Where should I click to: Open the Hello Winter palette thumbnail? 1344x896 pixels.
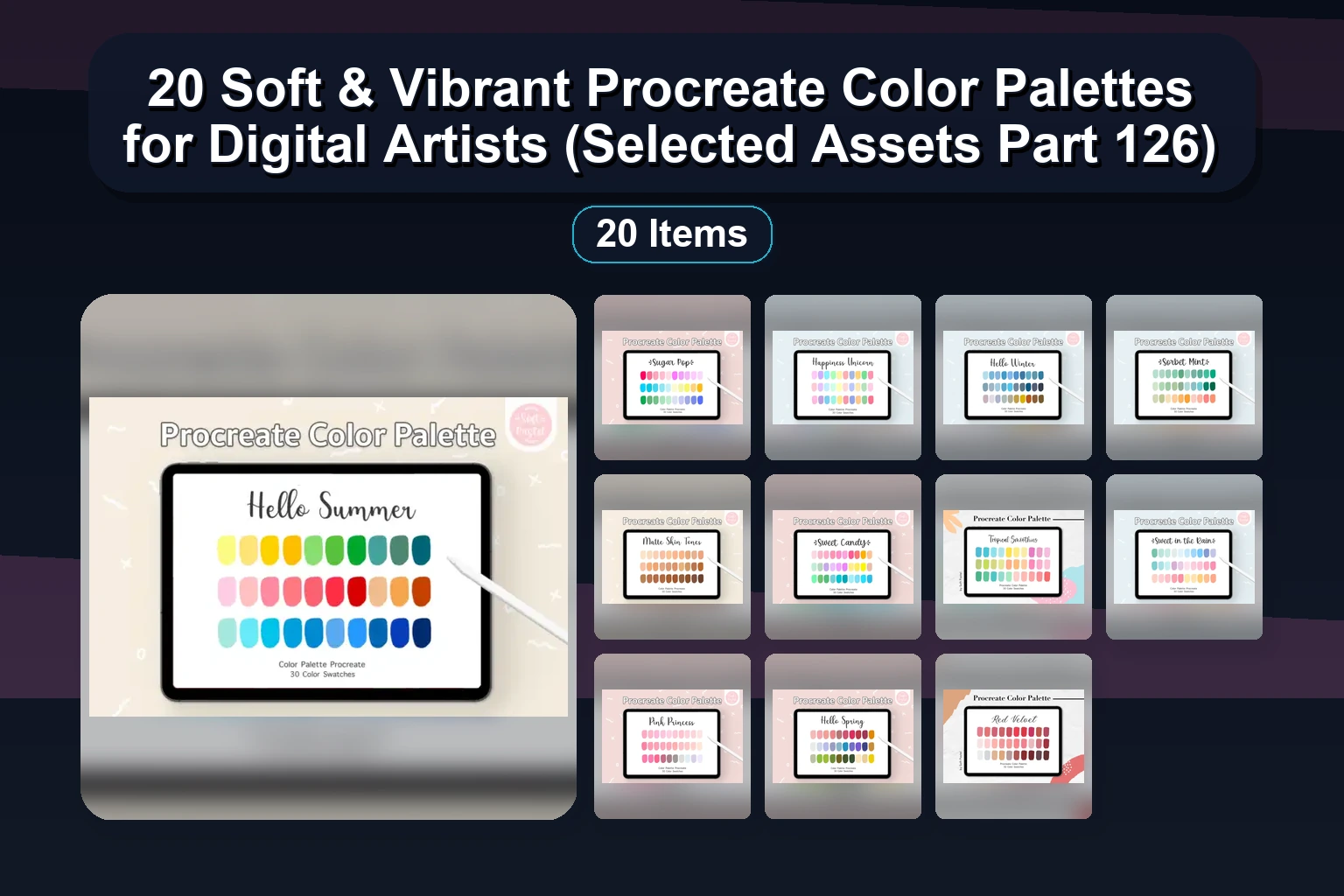pos(1013,377)
